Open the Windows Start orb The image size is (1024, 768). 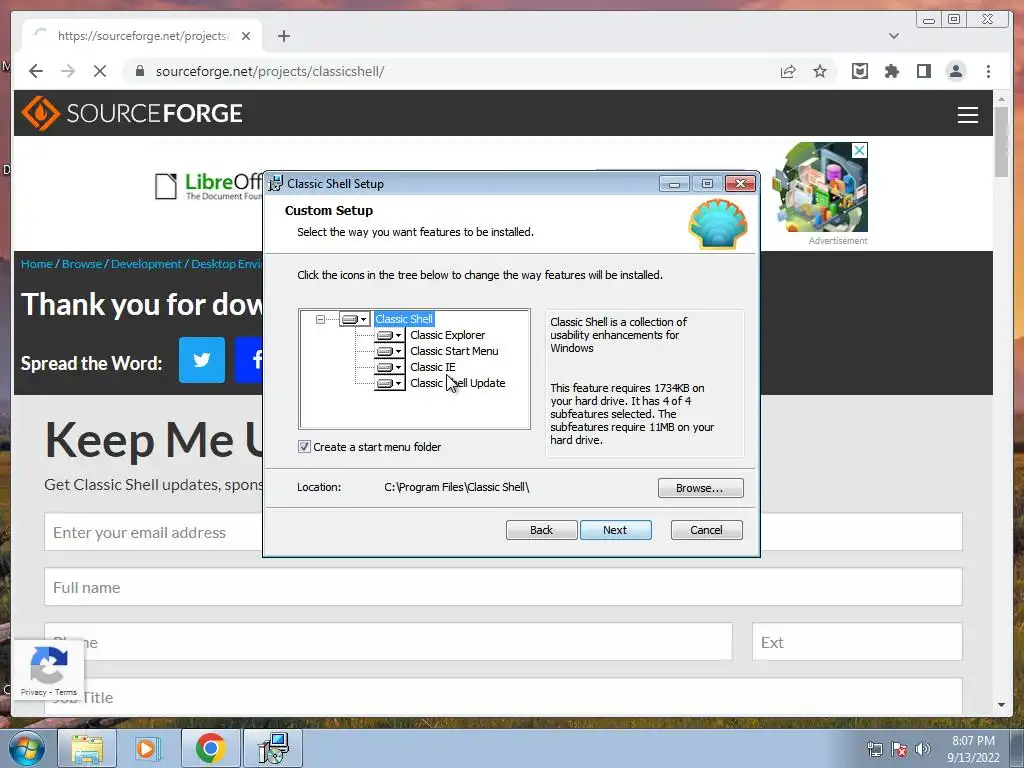point(26,748)
